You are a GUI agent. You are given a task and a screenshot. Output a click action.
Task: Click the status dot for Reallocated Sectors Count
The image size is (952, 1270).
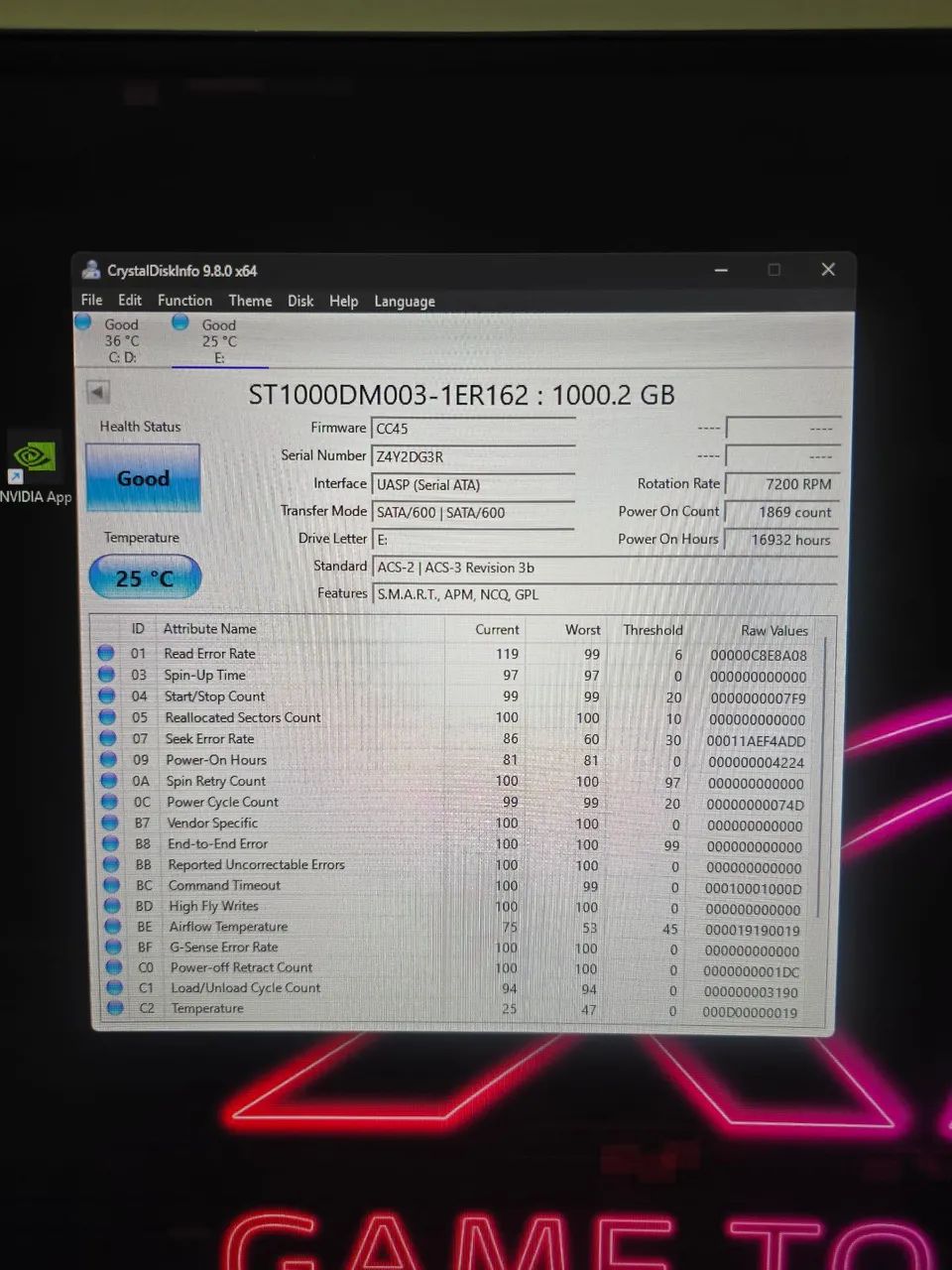(108, 717)
